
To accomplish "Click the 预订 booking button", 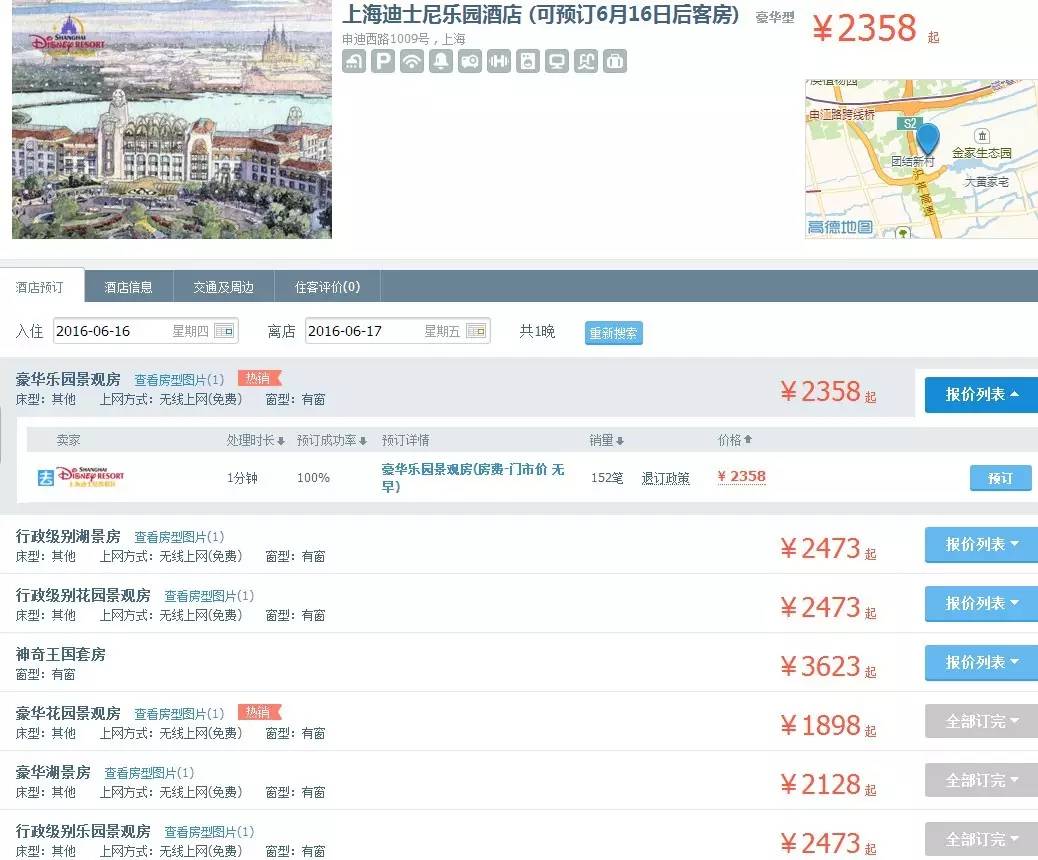I will point(1000,477).
